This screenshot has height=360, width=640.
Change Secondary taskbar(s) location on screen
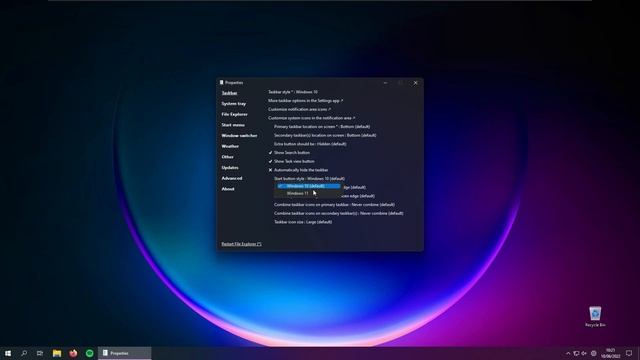[x=325, y=135]
